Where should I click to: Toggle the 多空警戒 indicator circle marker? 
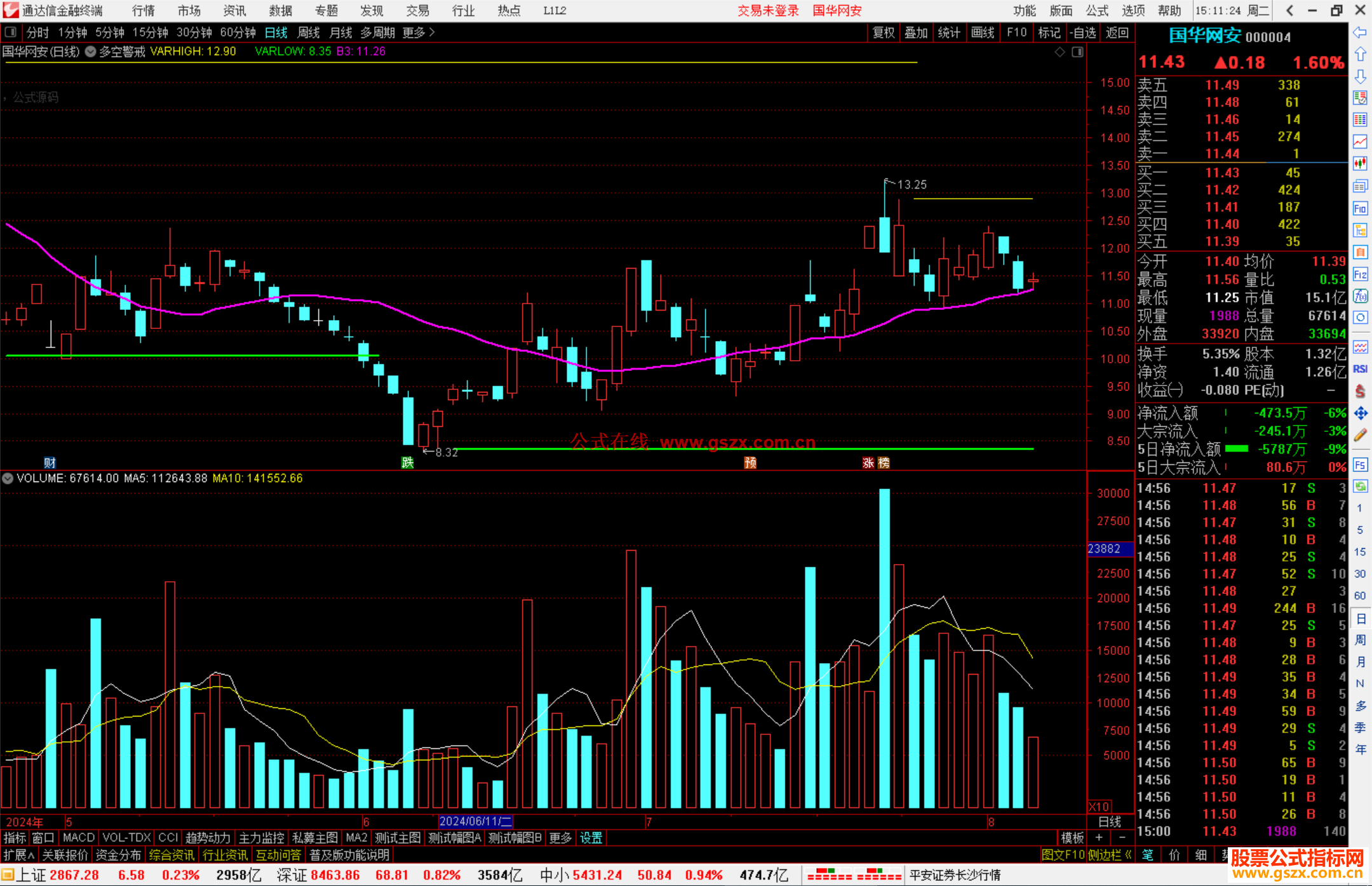pos(90,51)
